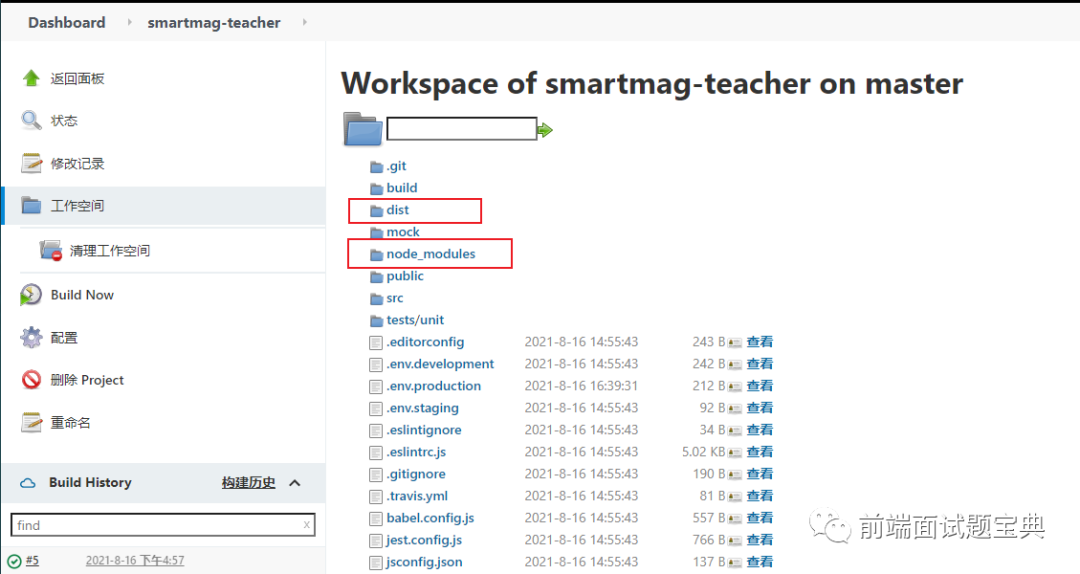Click 查看 for .env.production
Image resolution: width=1080 pixels, height=574 pixels.
pyautogui.click(x=760, y=386)
